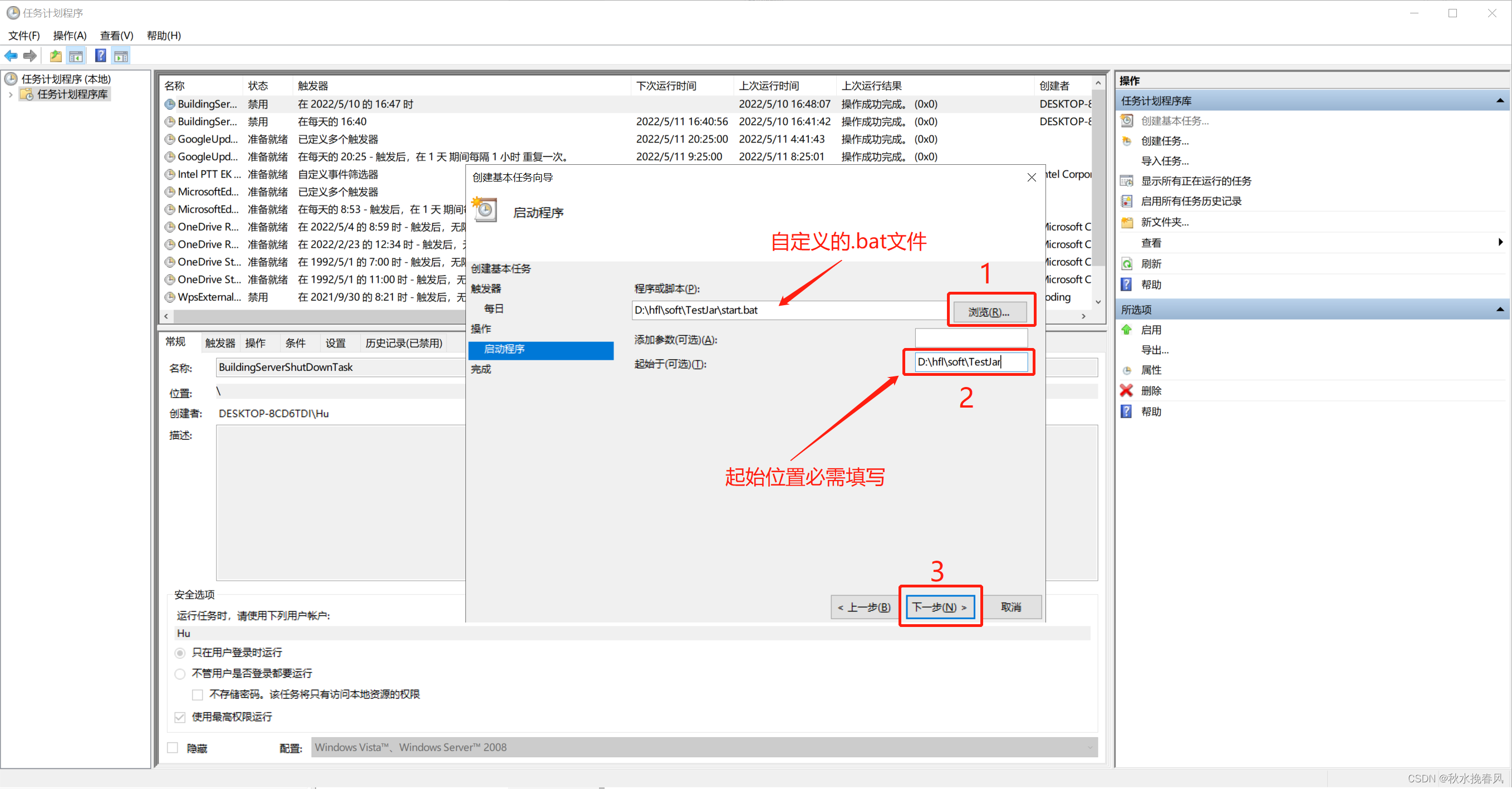Expand the 查看 submenu arrow

tap(1500, 242)
